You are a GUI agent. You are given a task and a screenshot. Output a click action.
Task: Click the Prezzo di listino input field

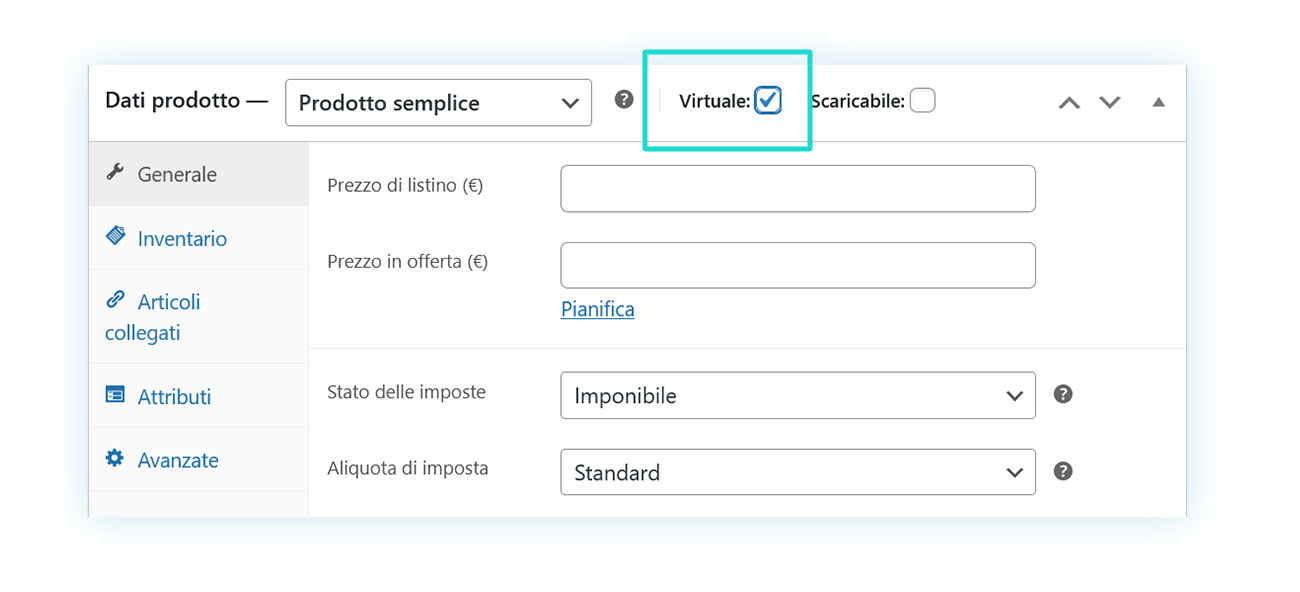click(x=798, y=189)
